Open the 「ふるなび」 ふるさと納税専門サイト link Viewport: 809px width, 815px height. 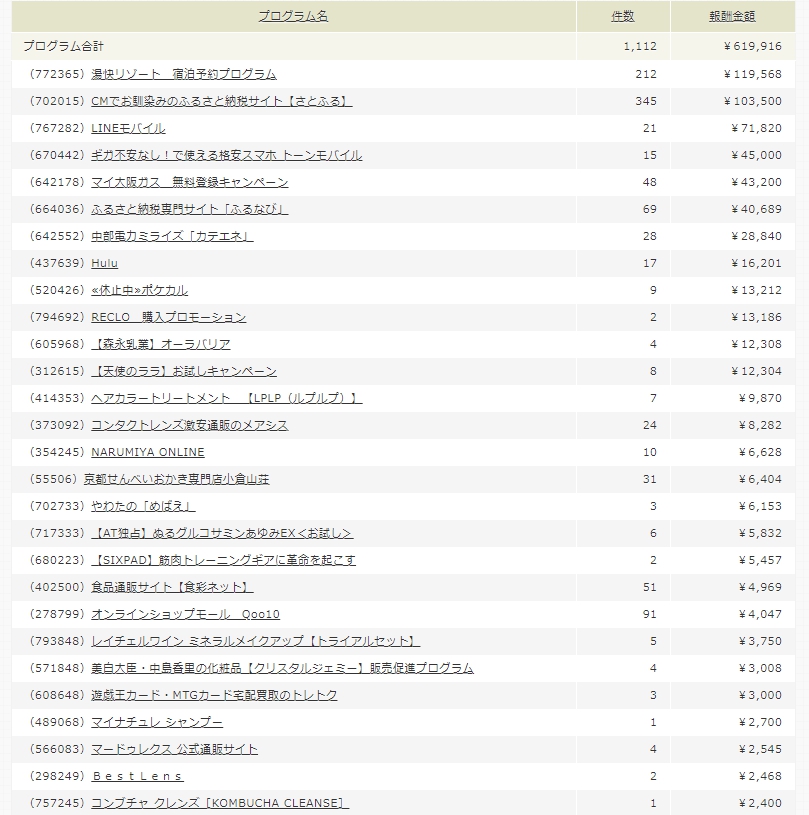point(189,209)
